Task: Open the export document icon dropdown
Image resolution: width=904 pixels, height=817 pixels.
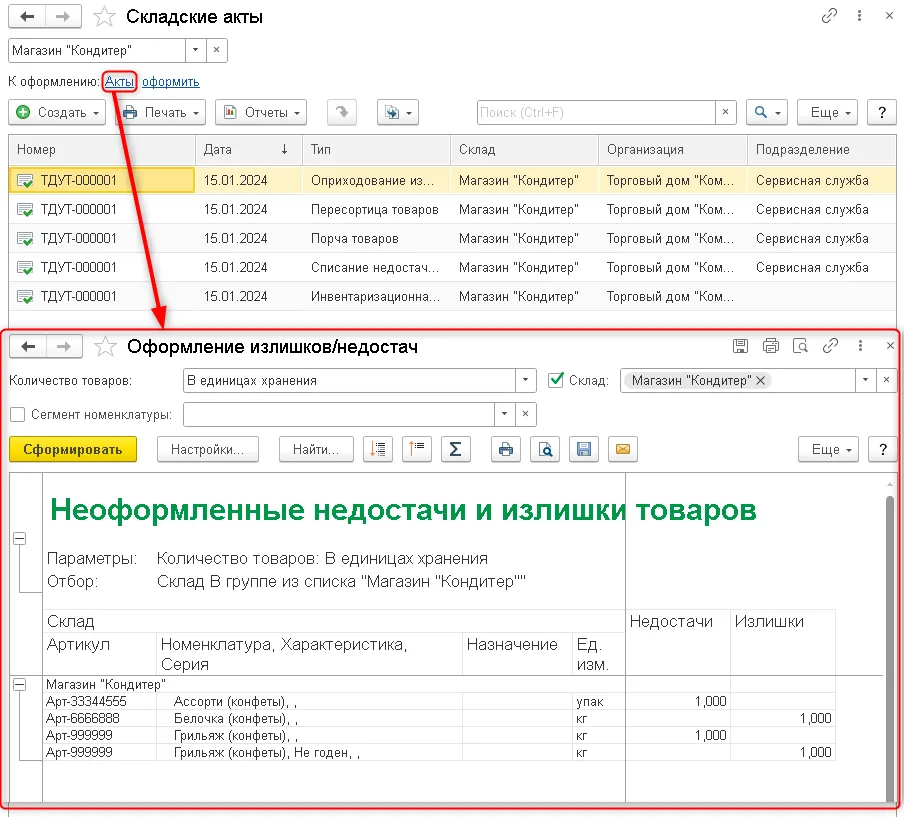Action: (398, 112)
